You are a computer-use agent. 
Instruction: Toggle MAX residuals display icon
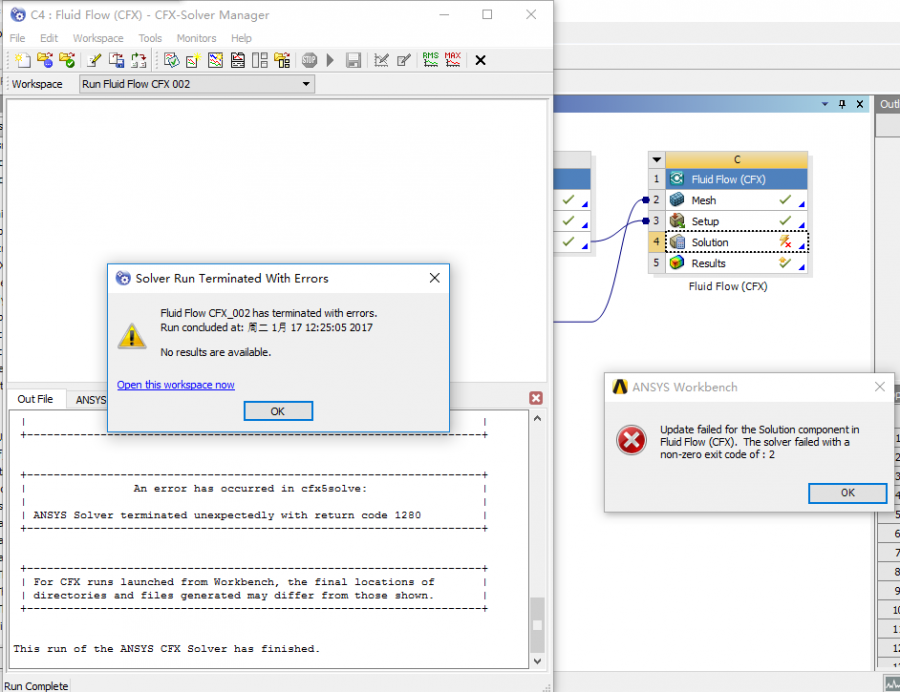tap(453, 60)
